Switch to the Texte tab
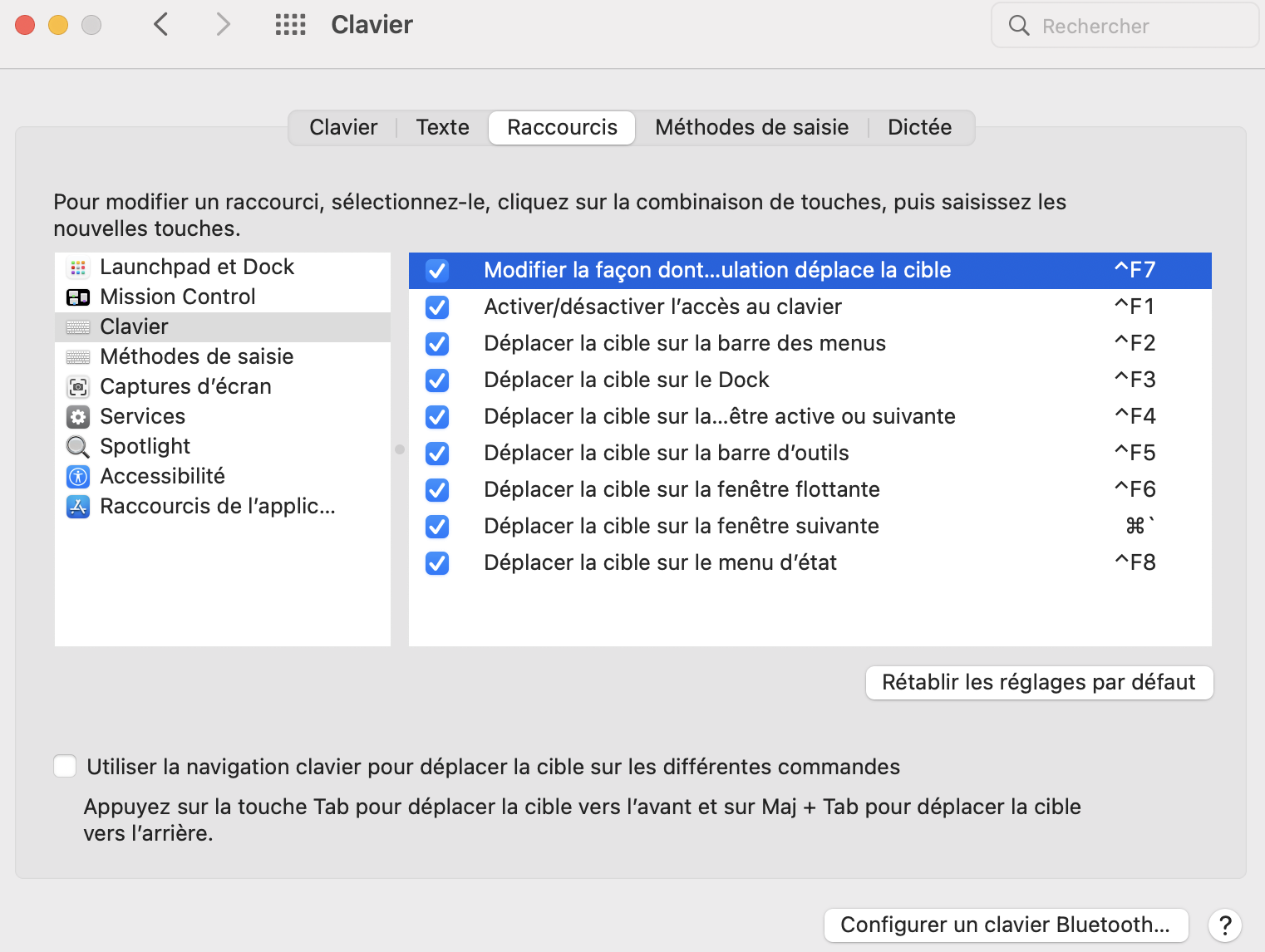The height and width of the screenshot is (952, 1265). (442, 127)
